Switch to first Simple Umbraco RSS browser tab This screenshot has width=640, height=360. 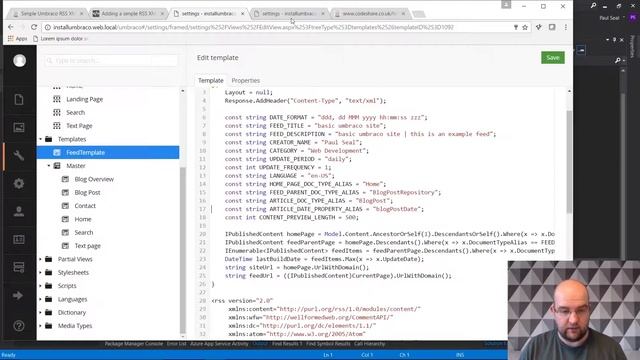(47, 13)
